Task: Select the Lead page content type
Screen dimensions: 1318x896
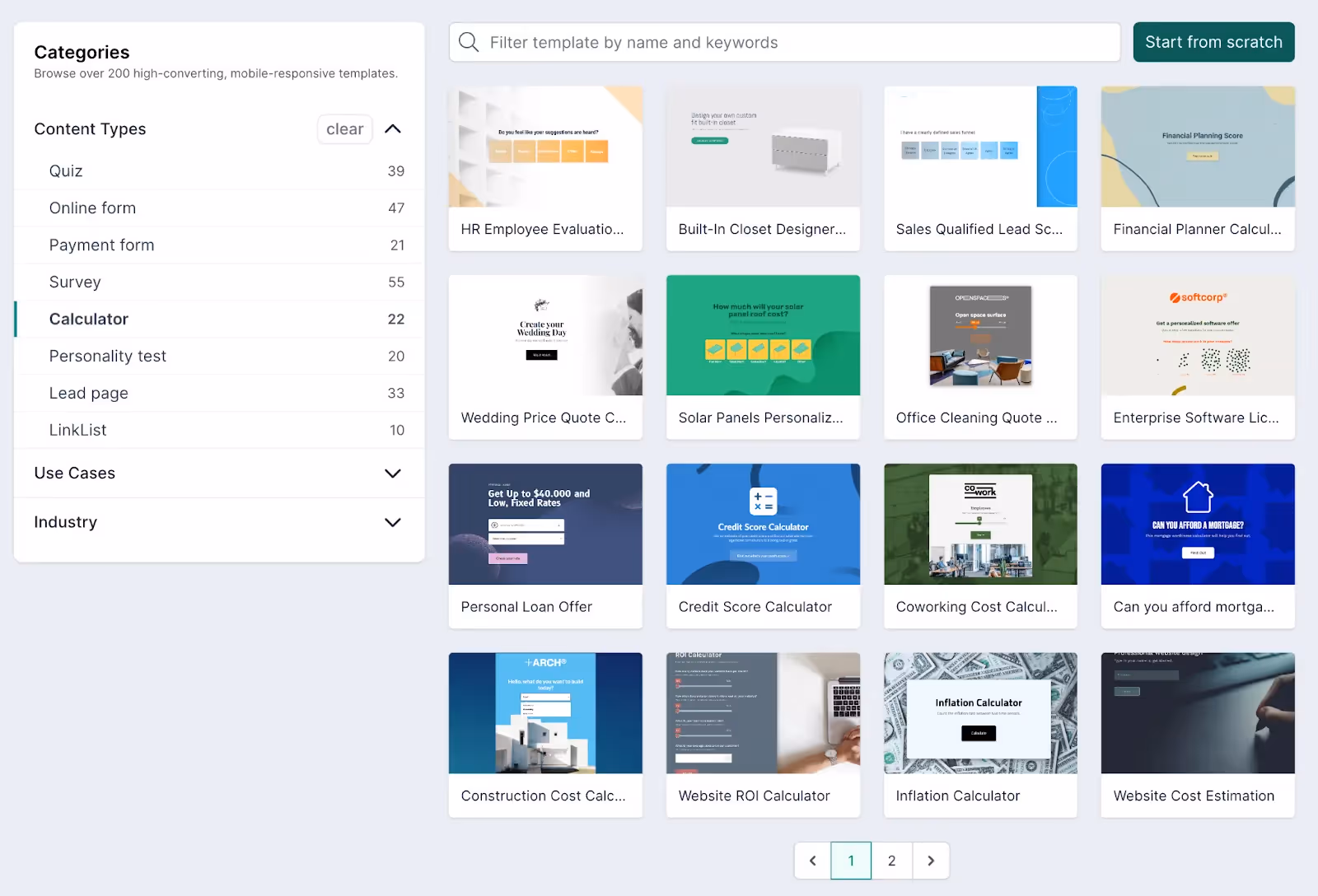Action: pos(219,394)
